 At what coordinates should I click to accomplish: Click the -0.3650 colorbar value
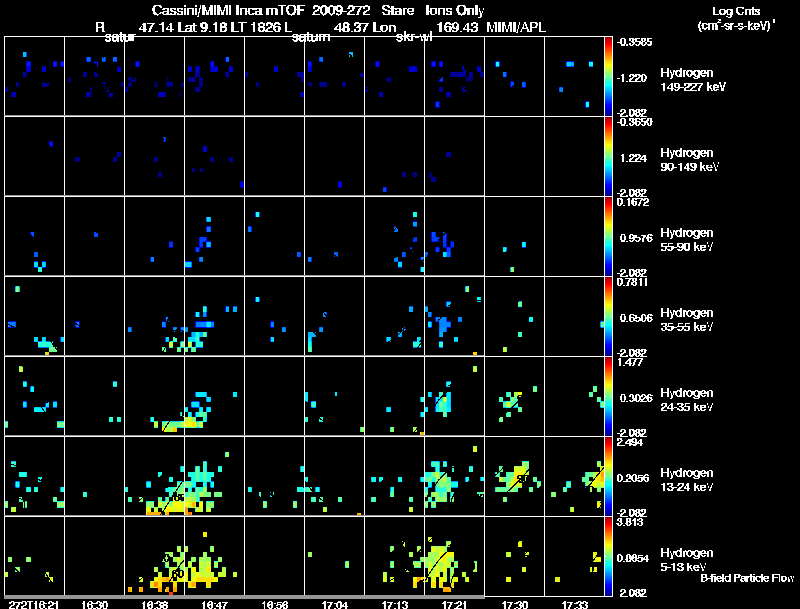pos(634,122)
